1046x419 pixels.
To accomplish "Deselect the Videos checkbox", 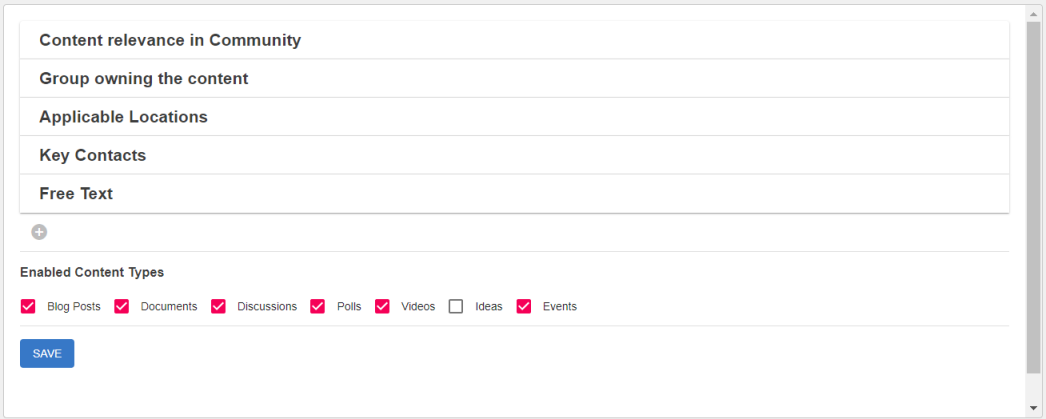I will pos(382,306).
